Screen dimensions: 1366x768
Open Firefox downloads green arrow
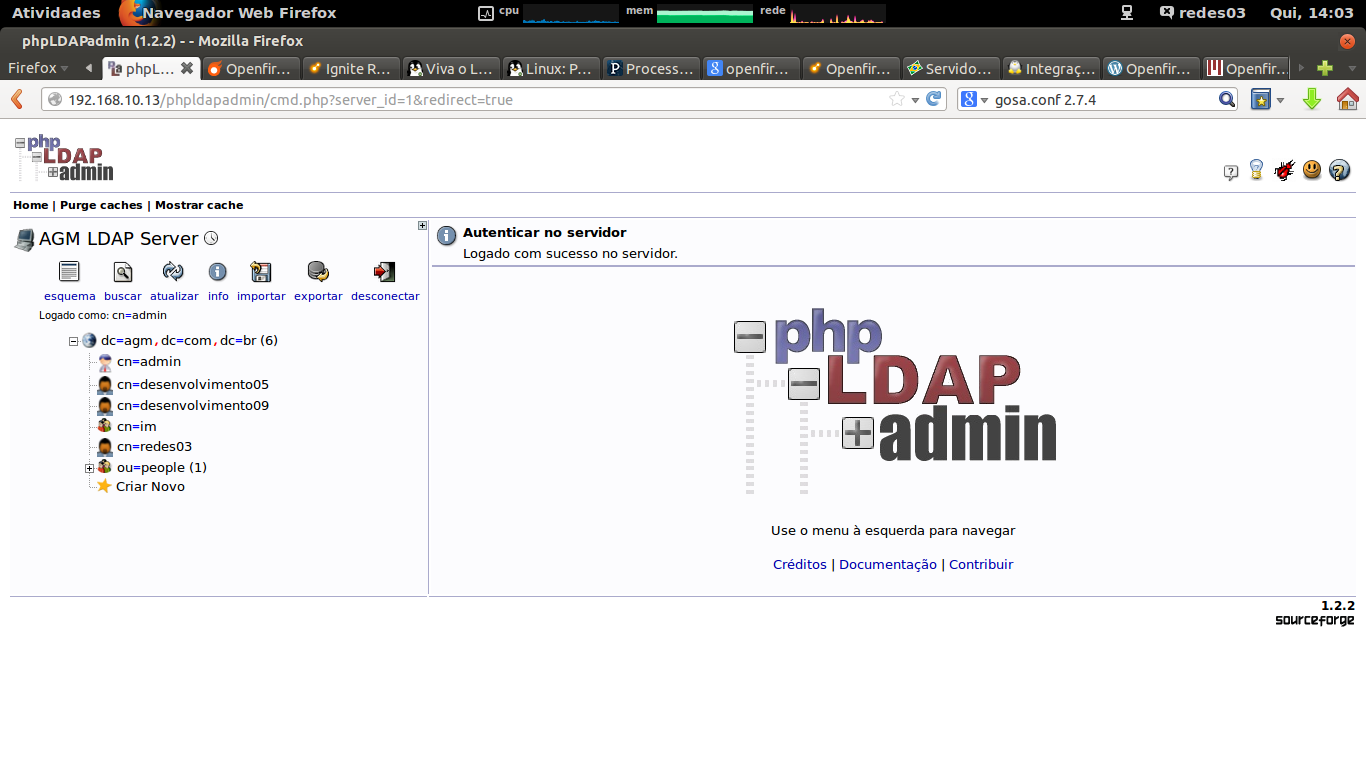tap(1312, 99)
